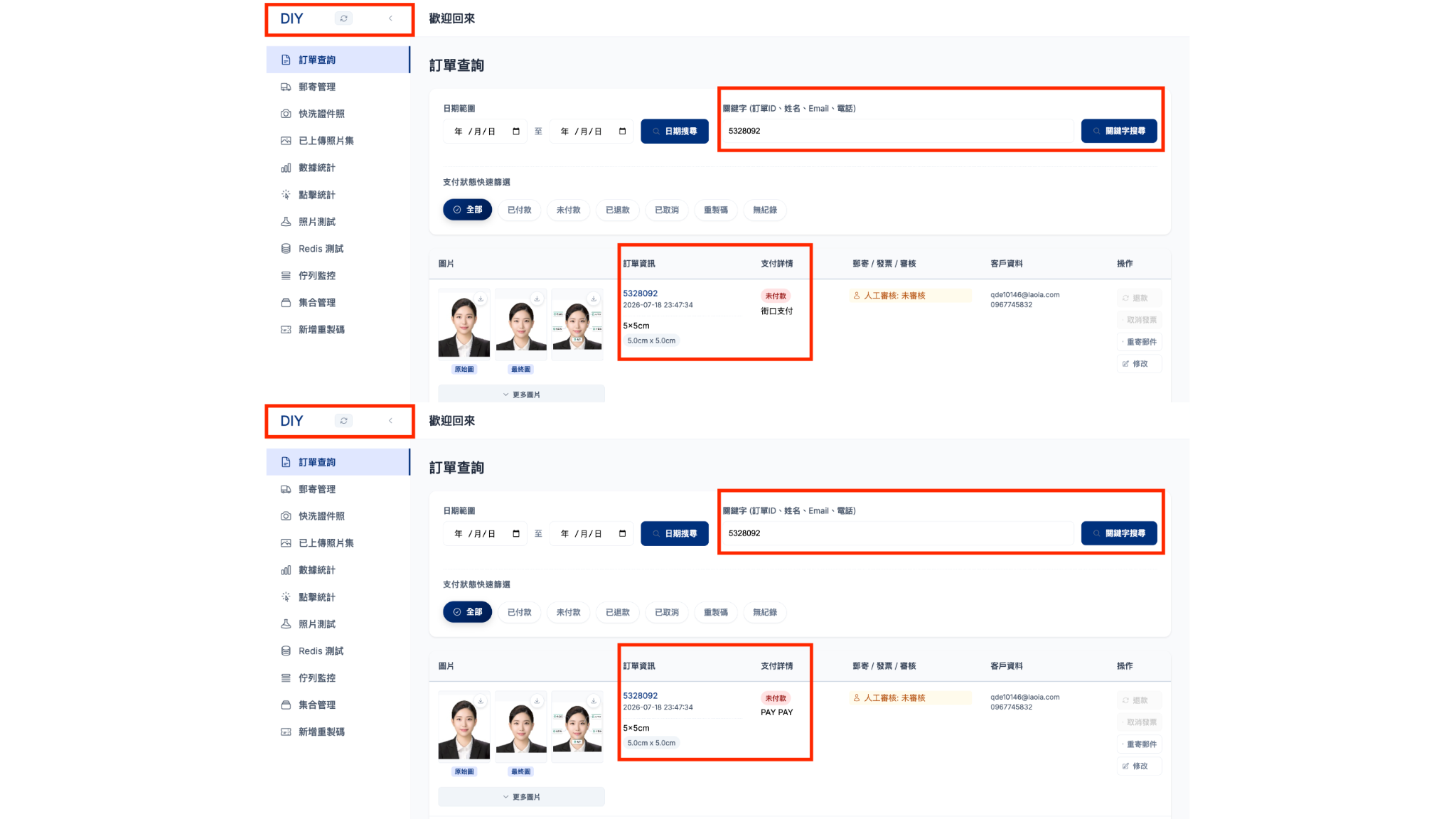Viewport: 1456px width, 819px height.
Task: Select the 已付款 filter chip in the upper panel
Action: [x=520, y=210]
